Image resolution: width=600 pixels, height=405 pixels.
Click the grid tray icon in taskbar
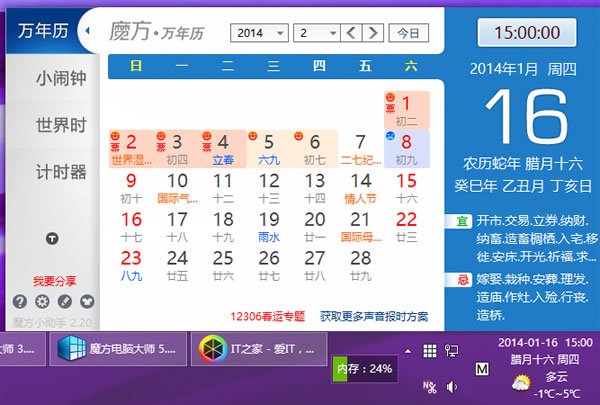tap(430, 351)
